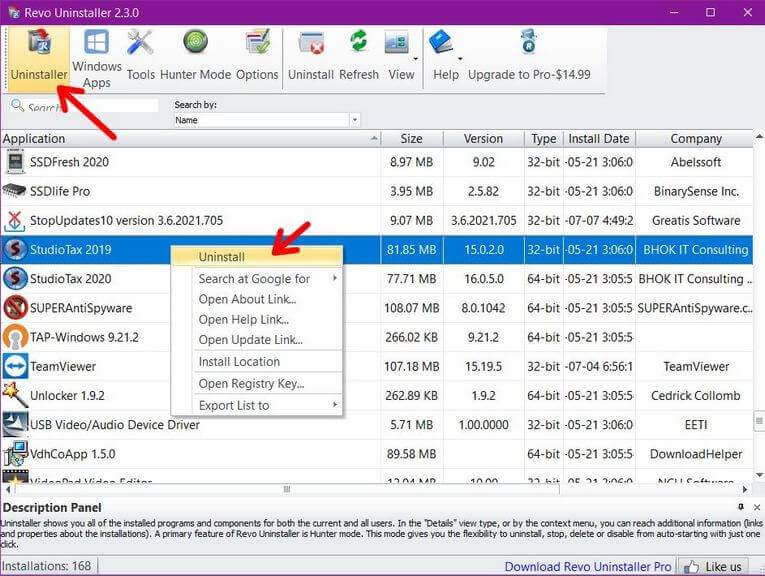Click the SSDFresh 2020 app icon
The width and height of the screenshot is (765, 576).
pos(15,162)
